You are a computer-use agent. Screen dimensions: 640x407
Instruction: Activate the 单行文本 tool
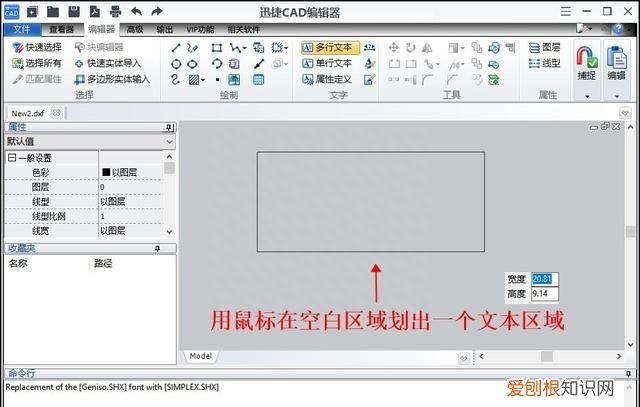point(327,64)
